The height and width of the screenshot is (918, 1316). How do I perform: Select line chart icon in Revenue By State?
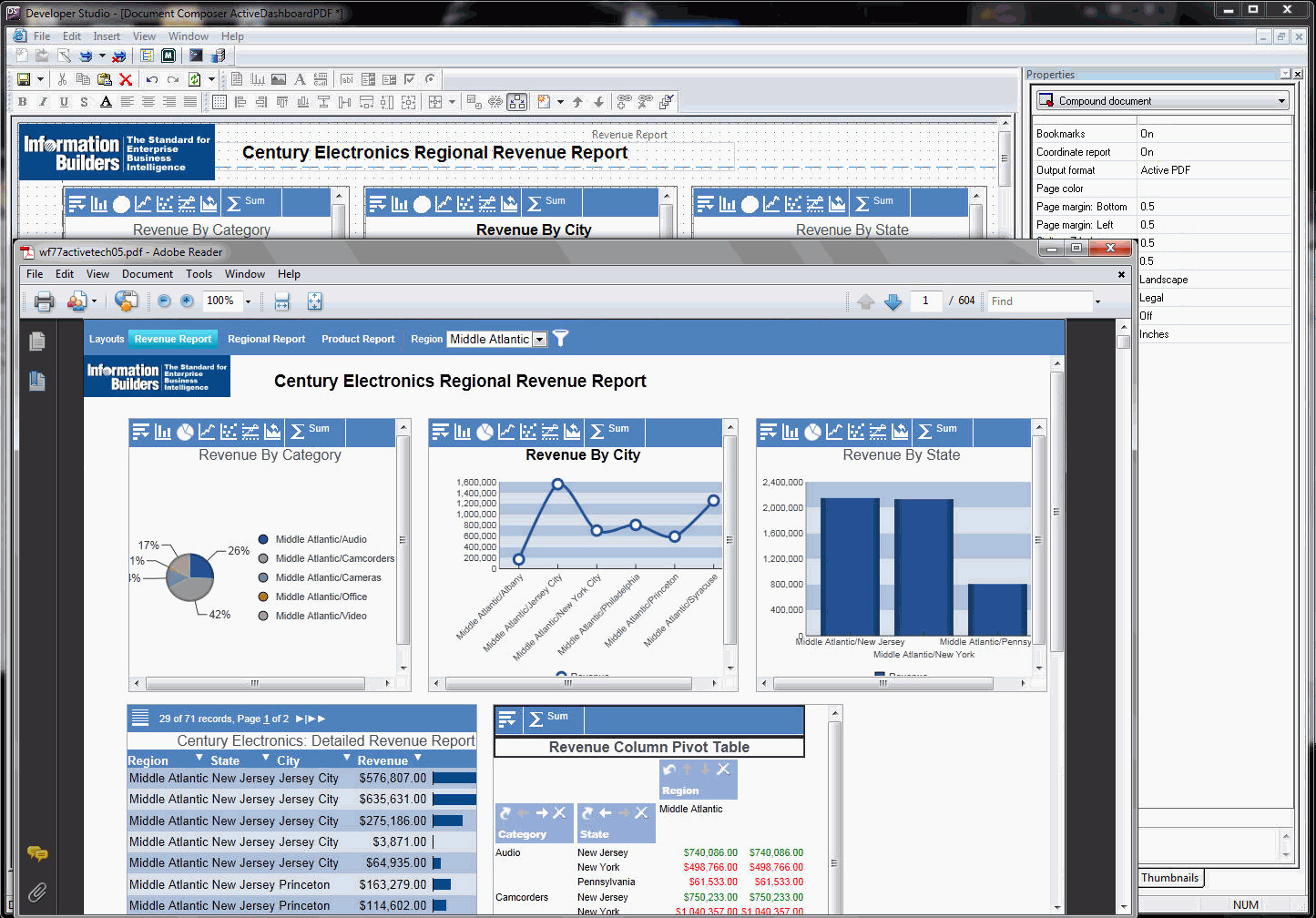[834, 432]
